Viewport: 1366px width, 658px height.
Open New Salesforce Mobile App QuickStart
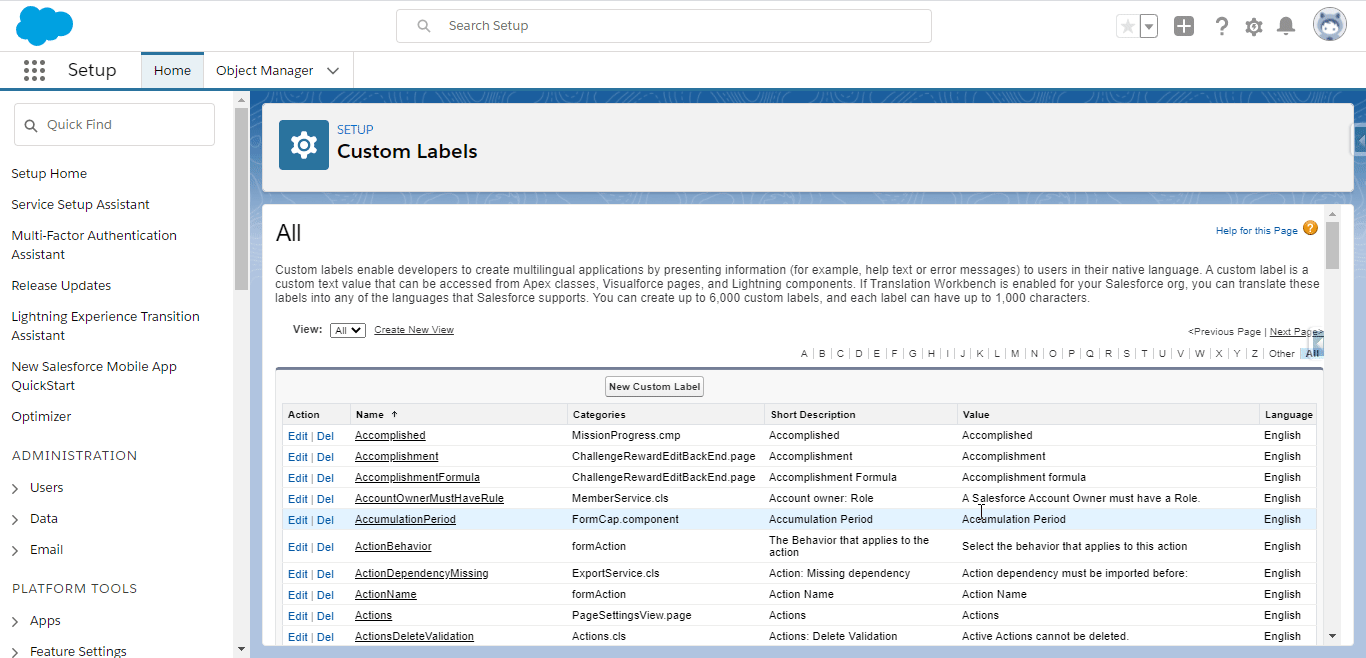pyautogui.click(x=94, y=376)
